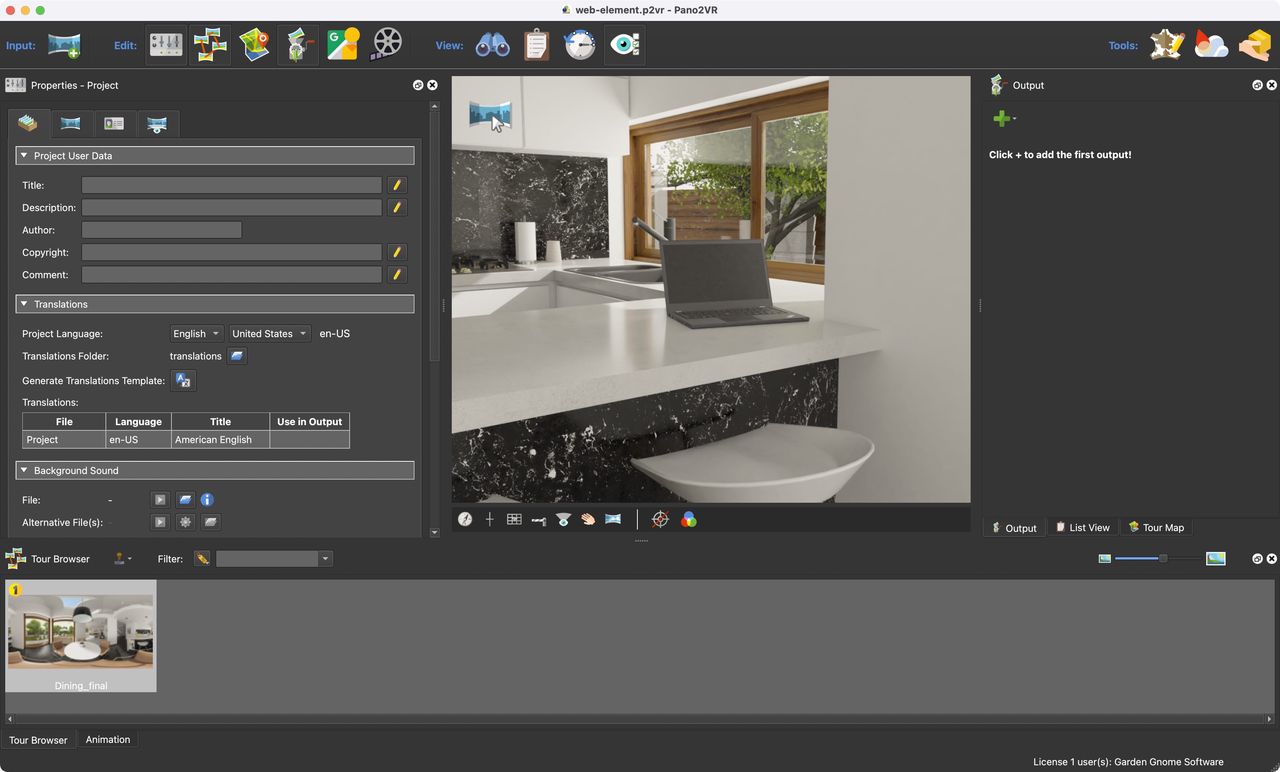
Task: Click the color channels icon below viewer
Action: pyautogui.click(x=688, y=519)
